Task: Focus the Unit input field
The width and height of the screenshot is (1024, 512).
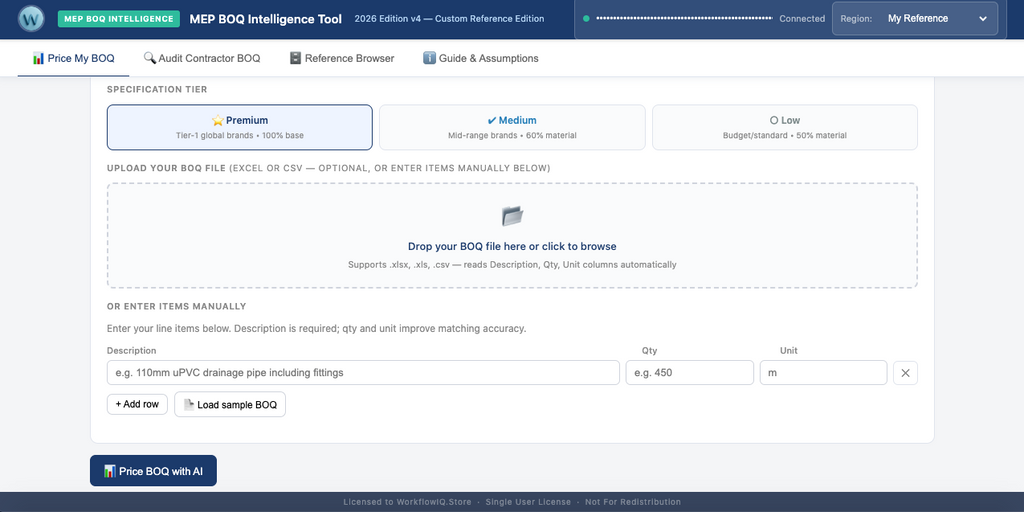Action: (x=824, y=373)
